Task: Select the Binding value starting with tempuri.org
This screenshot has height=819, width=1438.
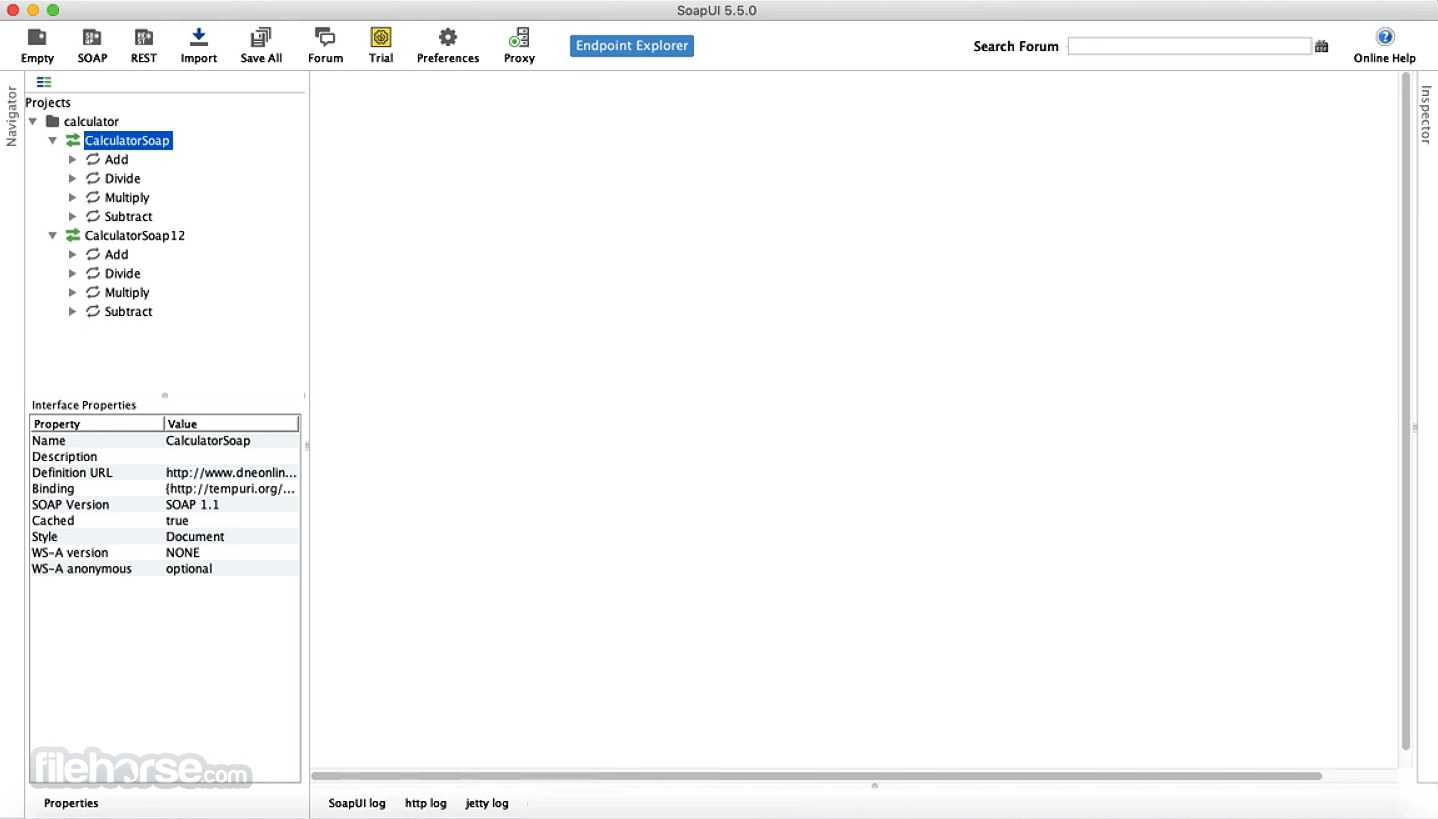Action: point(231,489)
